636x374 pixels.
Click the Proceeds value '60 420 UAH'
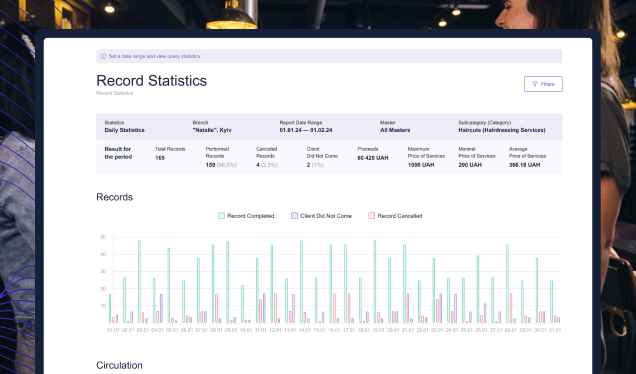coord(373,158)
